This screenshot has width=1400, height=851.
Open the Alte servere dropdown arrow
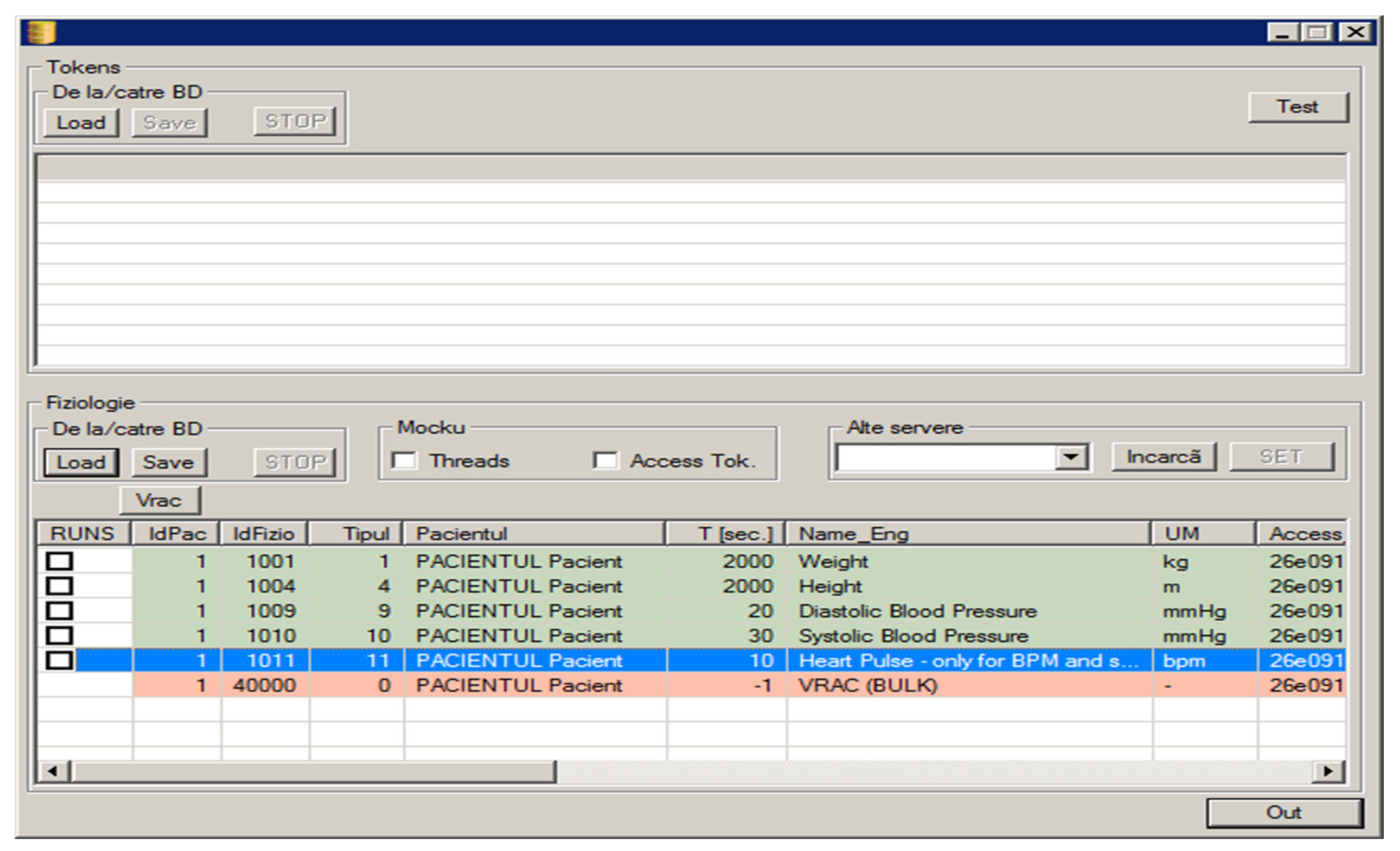coord(1071,457)
